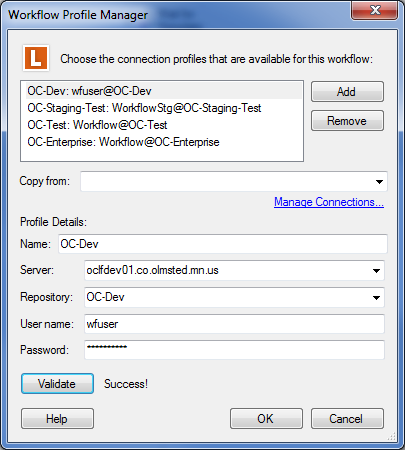Click the User name text field
This screenshot has width=405, height=450.
pos(234,324)
